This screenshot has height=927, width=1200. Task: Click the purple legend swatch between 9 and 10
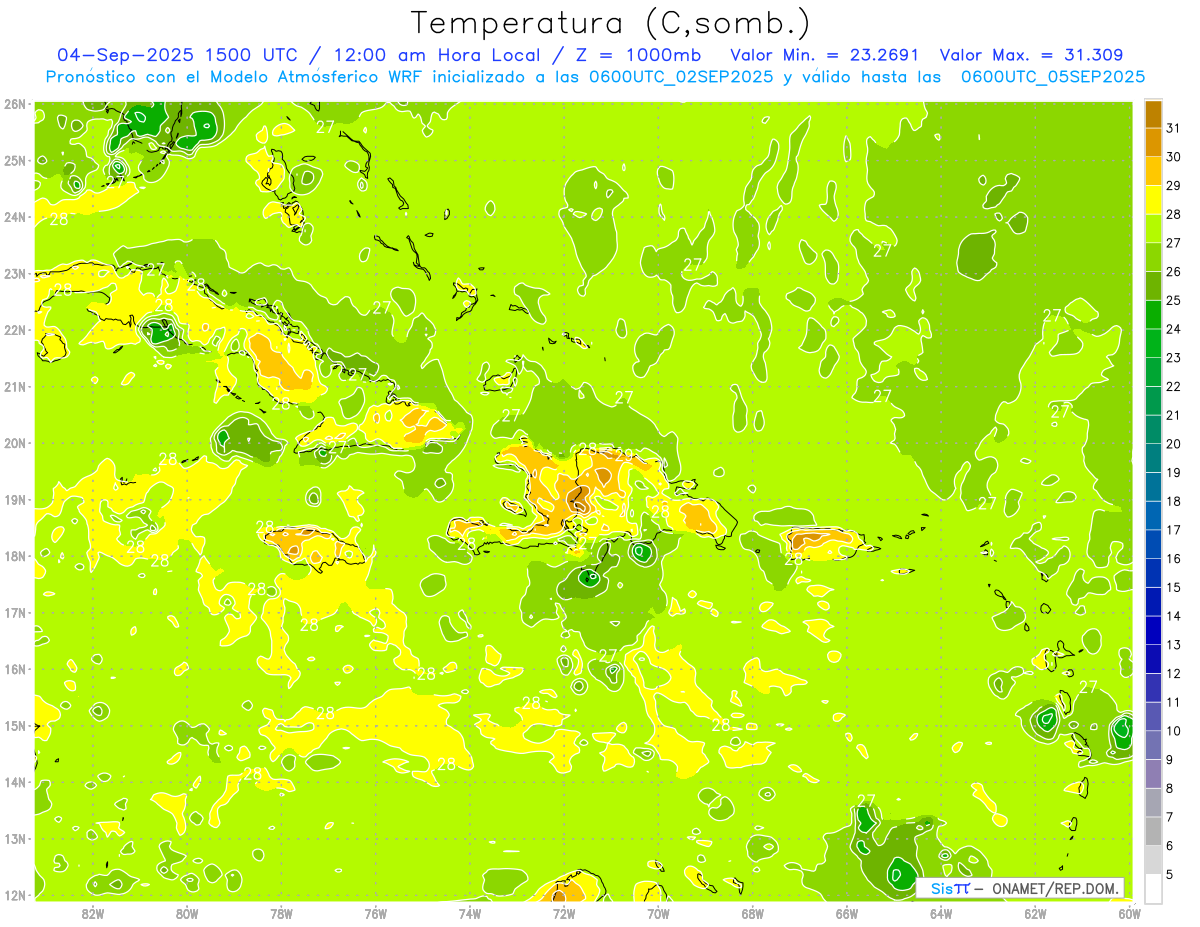(x=1153, y=745)
